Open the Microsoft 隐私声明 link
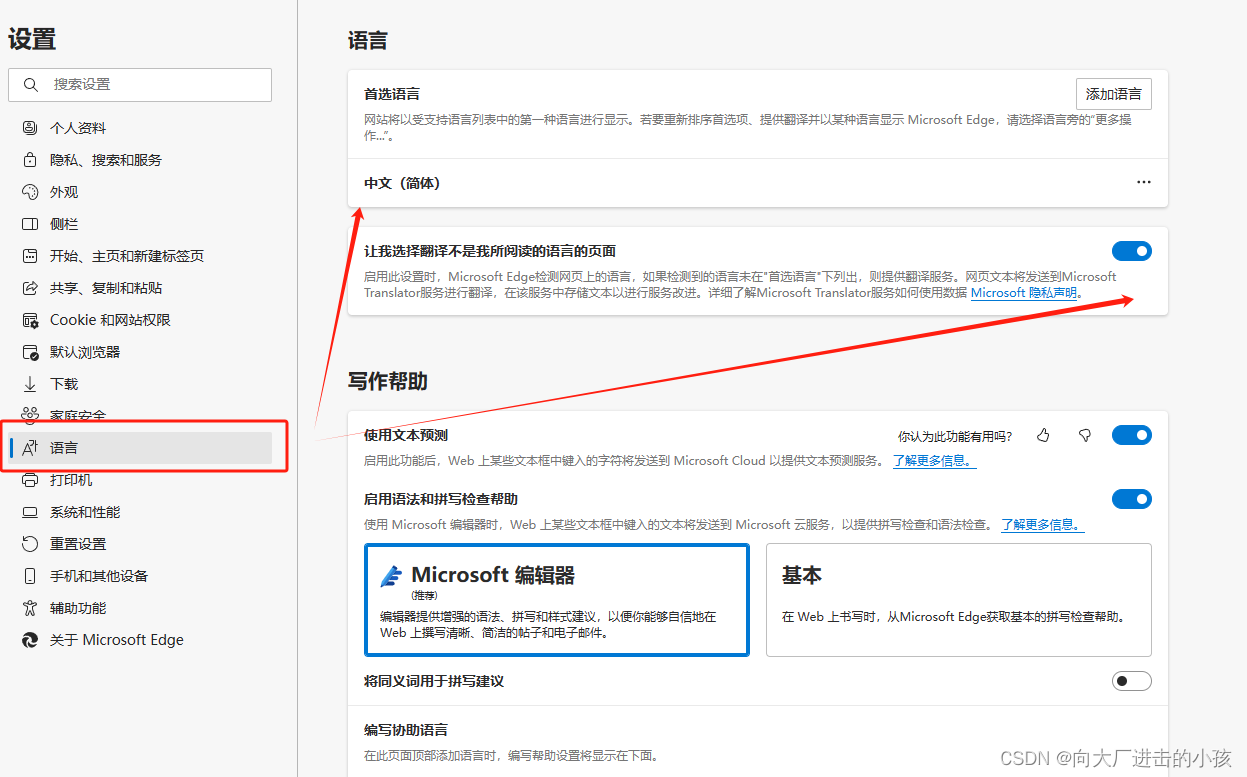Image resolution: width=1247 pixels, height=777 pixels. point(1024,293)
